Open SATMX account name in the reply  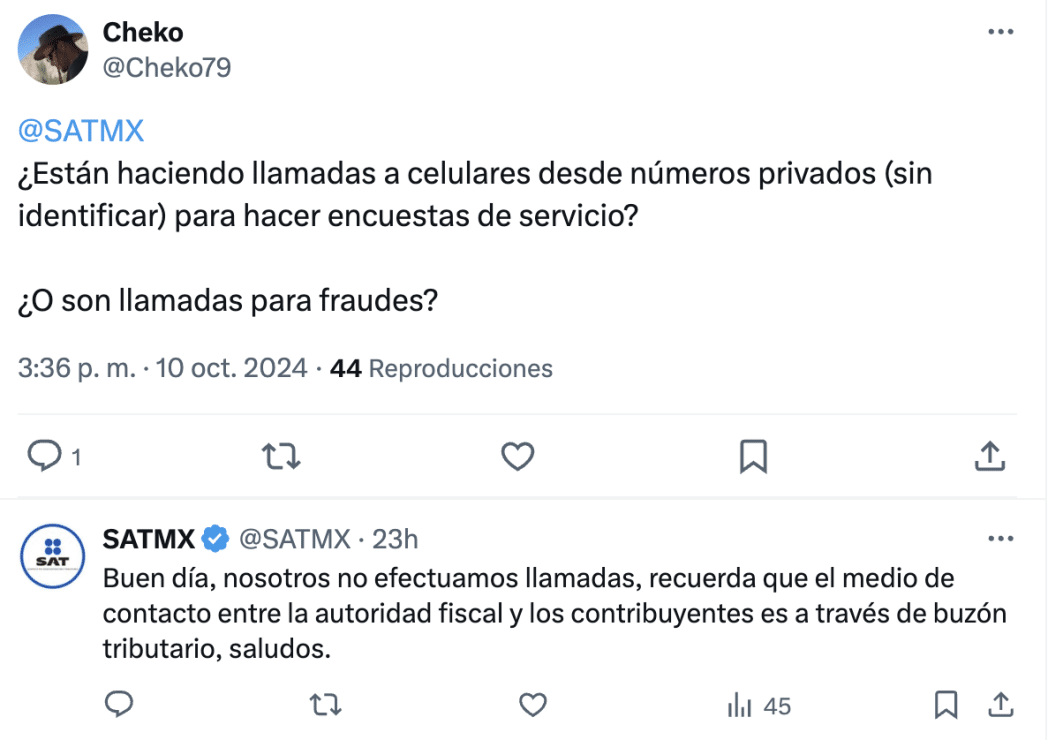pyautogui.click(x=149, y=540)
